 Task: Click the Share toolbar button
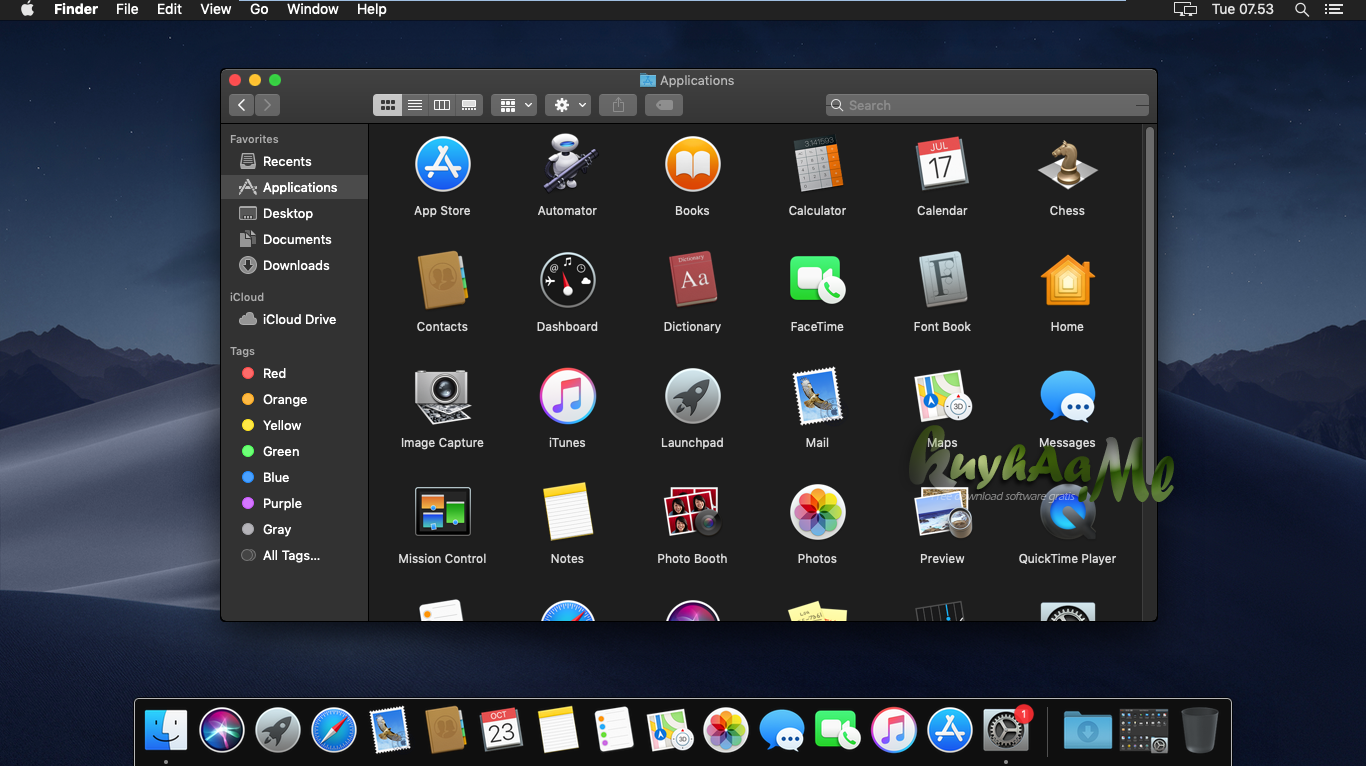[618, 105]
